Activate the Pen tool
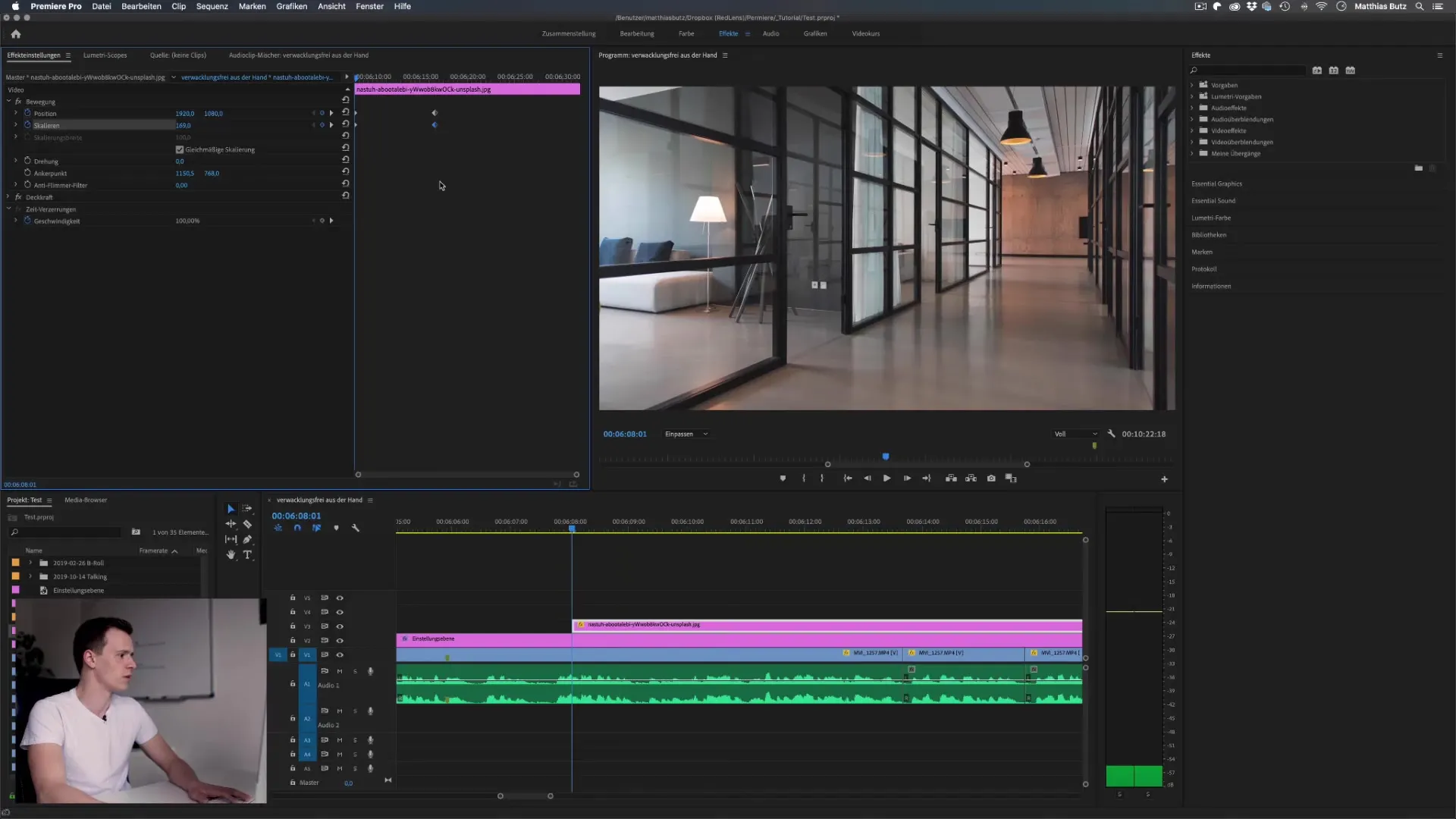The height and width of the screenshot is (819, 1456). coord(247,539)
